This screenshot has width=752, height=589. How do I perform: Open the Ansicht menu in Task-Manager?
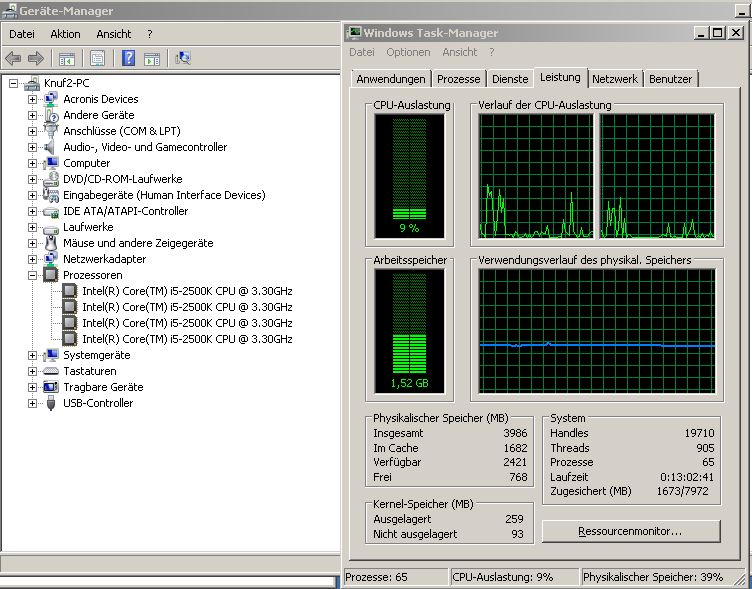[459, 52]
